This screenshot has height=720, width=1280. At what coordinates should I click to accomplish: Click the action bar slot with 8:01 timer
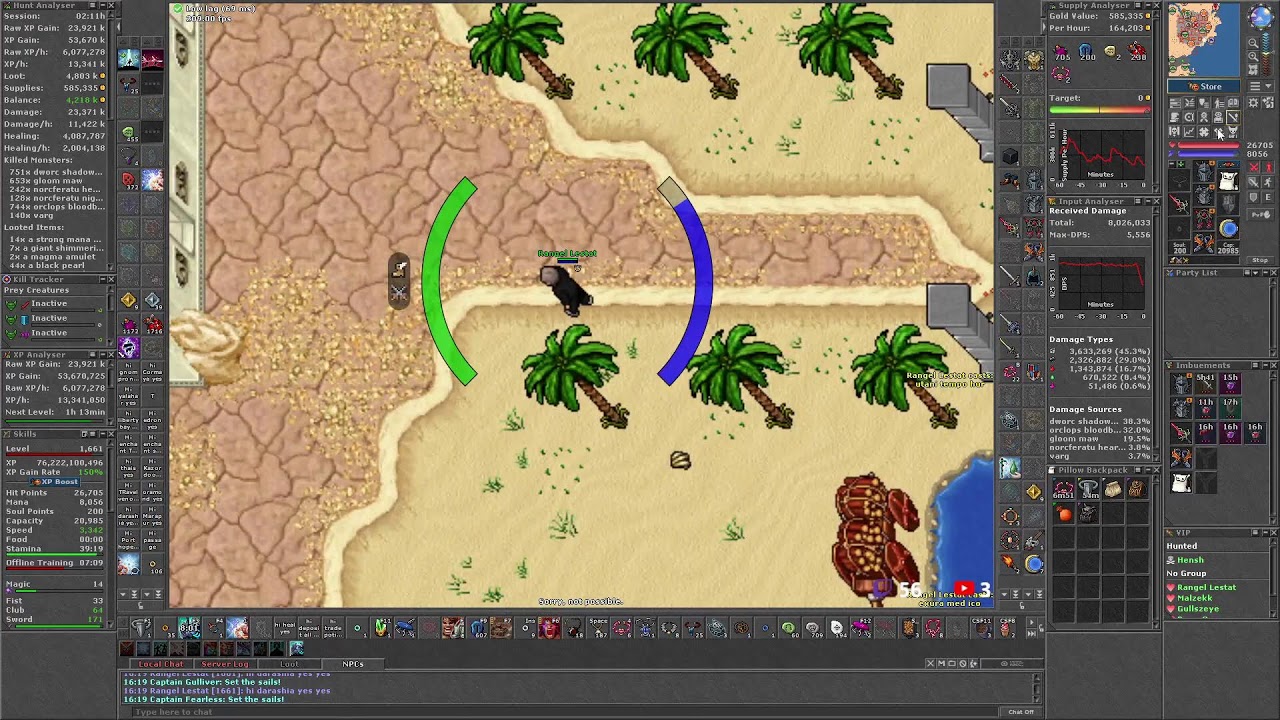tap(190, 627)
